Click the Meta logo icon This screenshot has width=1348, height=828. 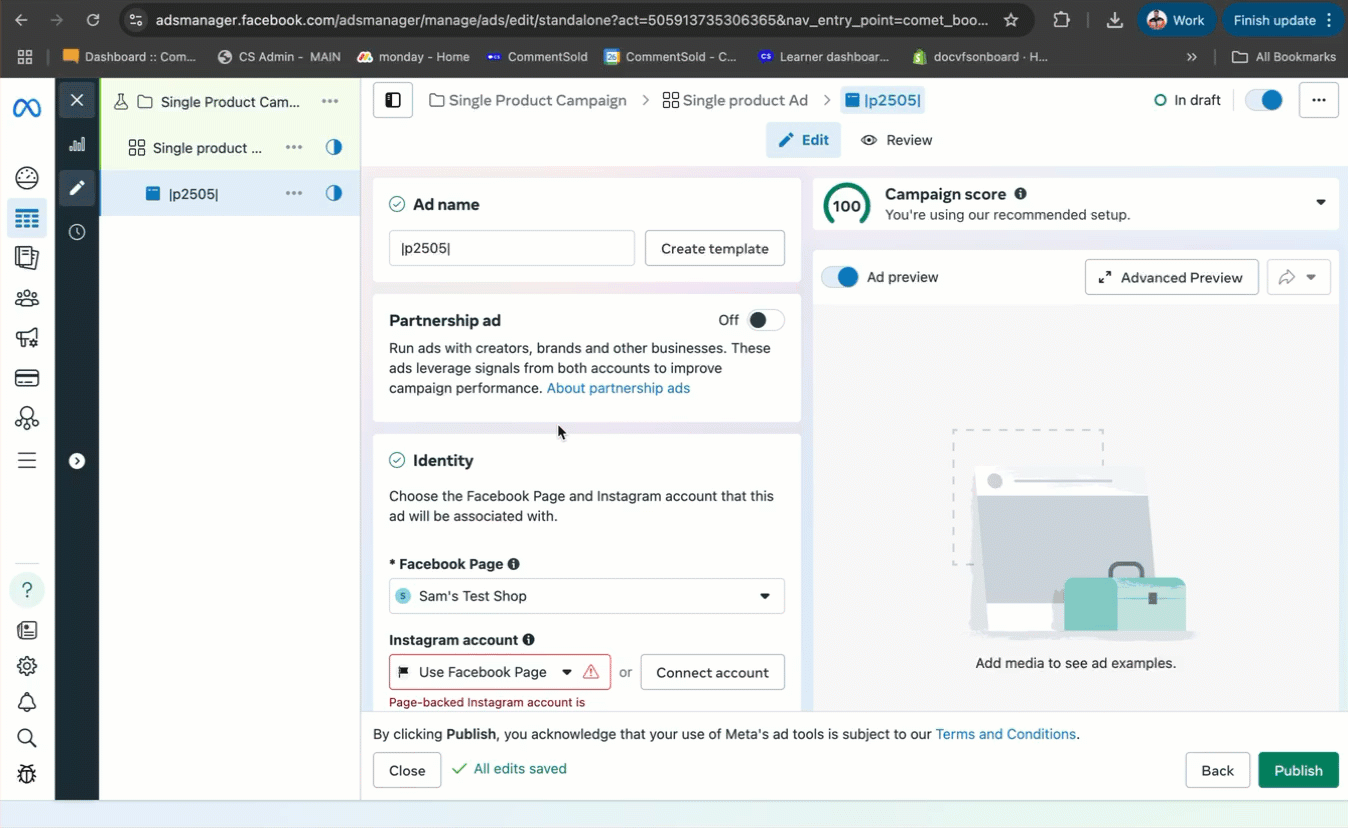click(x=27, y=108)
